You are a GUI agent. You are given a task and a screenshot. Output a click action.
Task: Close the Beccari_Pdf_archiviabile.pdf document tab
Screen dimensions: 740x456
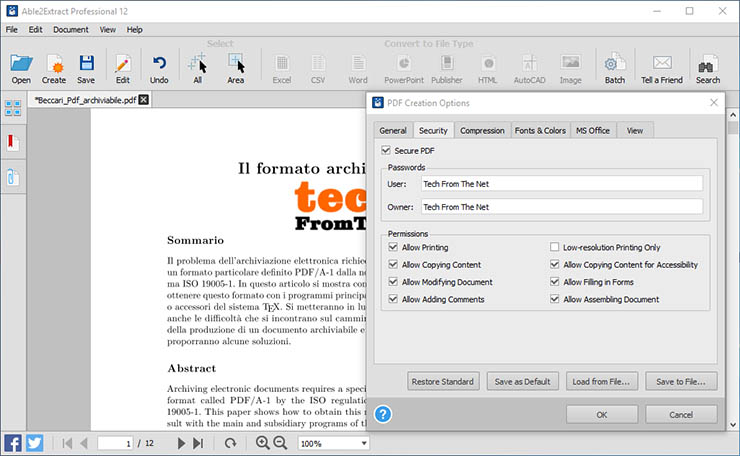[144, 100]
